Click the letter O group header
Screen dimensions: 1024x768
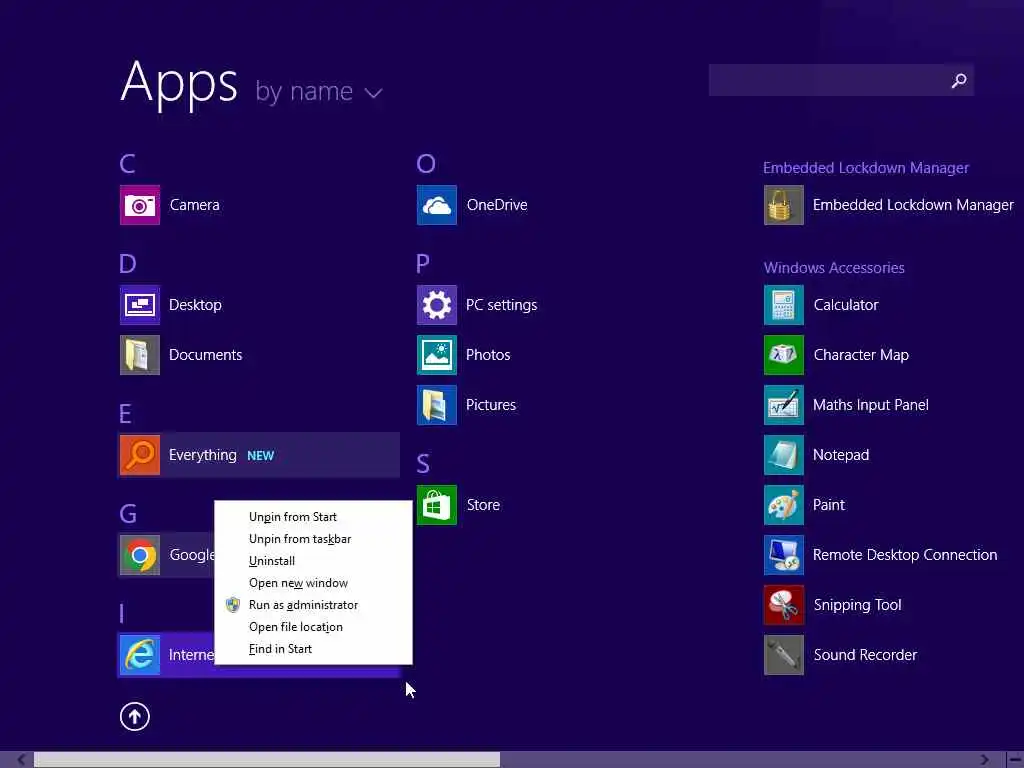tap(426, 163)
